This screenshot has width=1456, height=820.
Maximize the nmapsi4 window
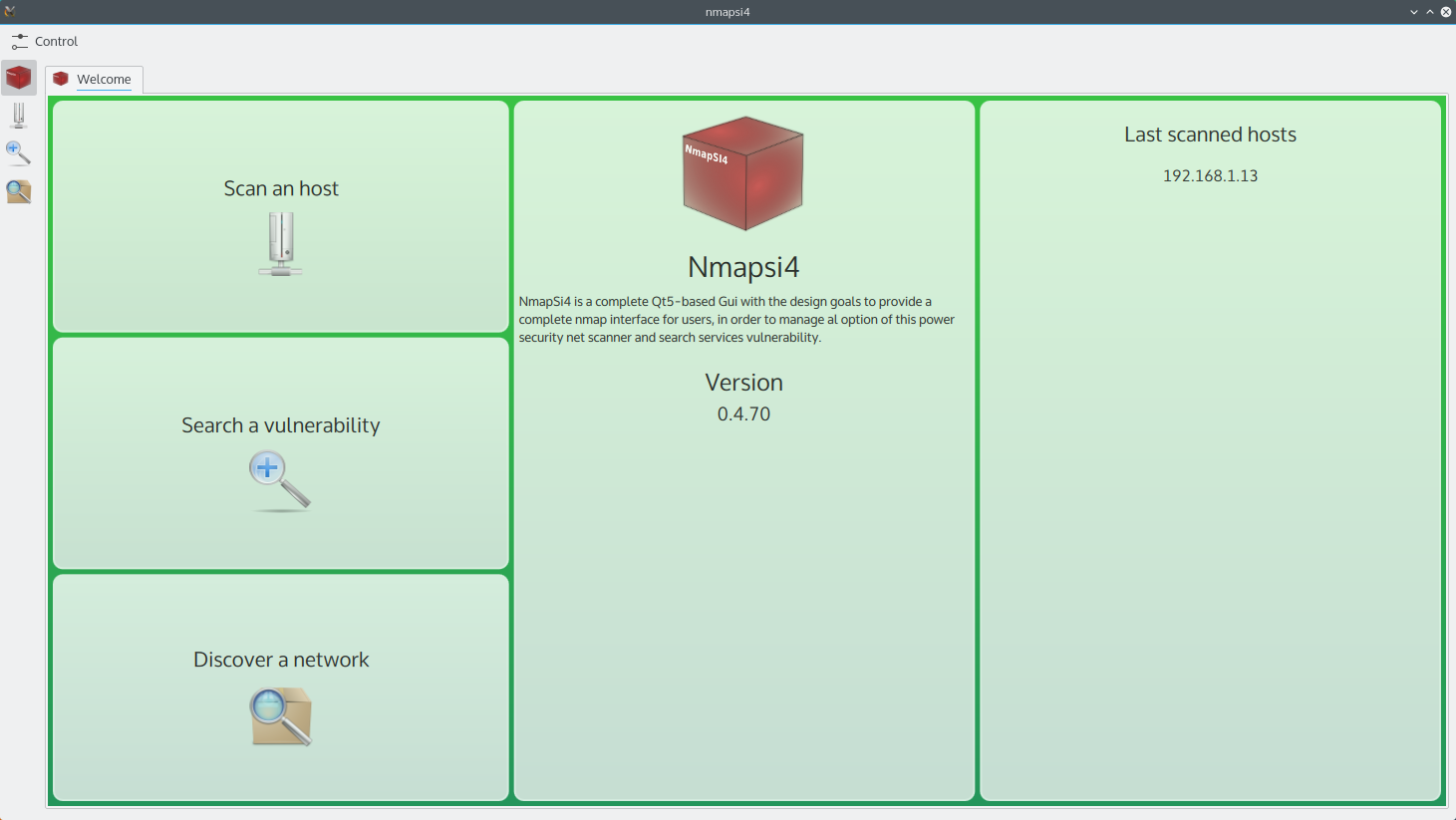[1429, 12]
